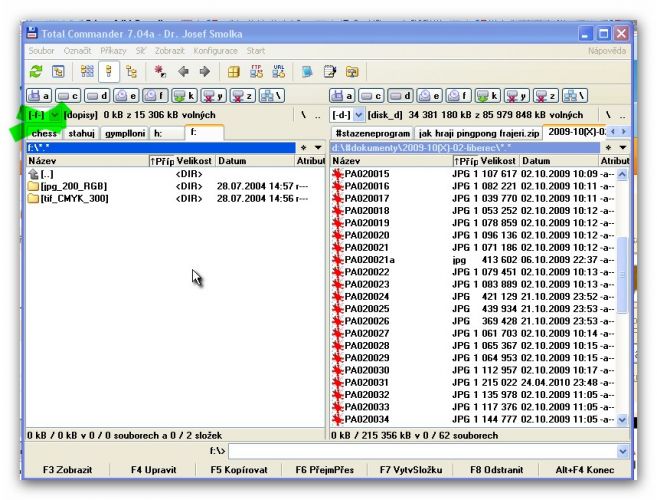Switch to the #stazeneprogram tab in right panel
The image size is (657, 500).
[372, 133]
